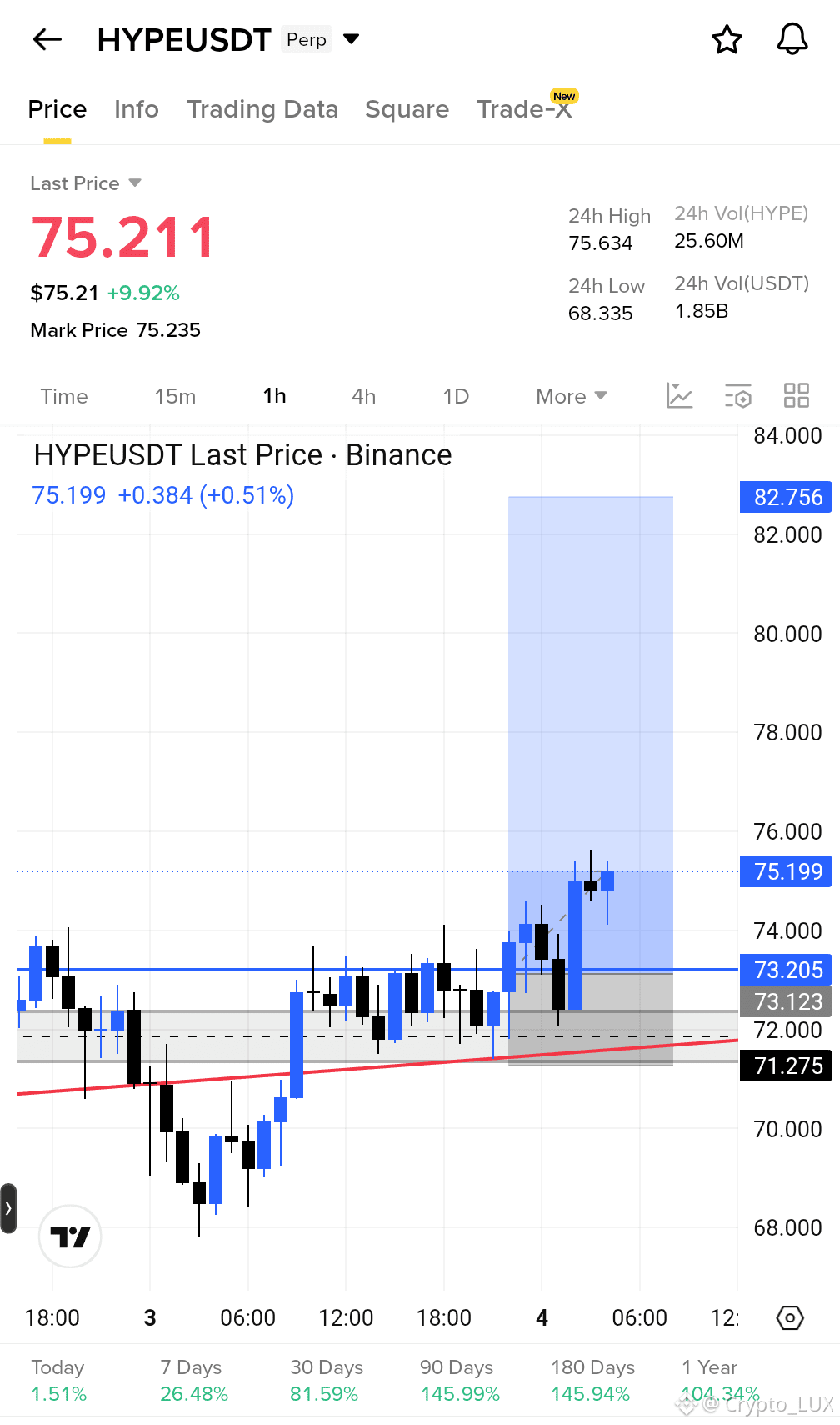Select the 15m chart interval
The width and height of the screenshot is (840, 1425).
(175, 396)
